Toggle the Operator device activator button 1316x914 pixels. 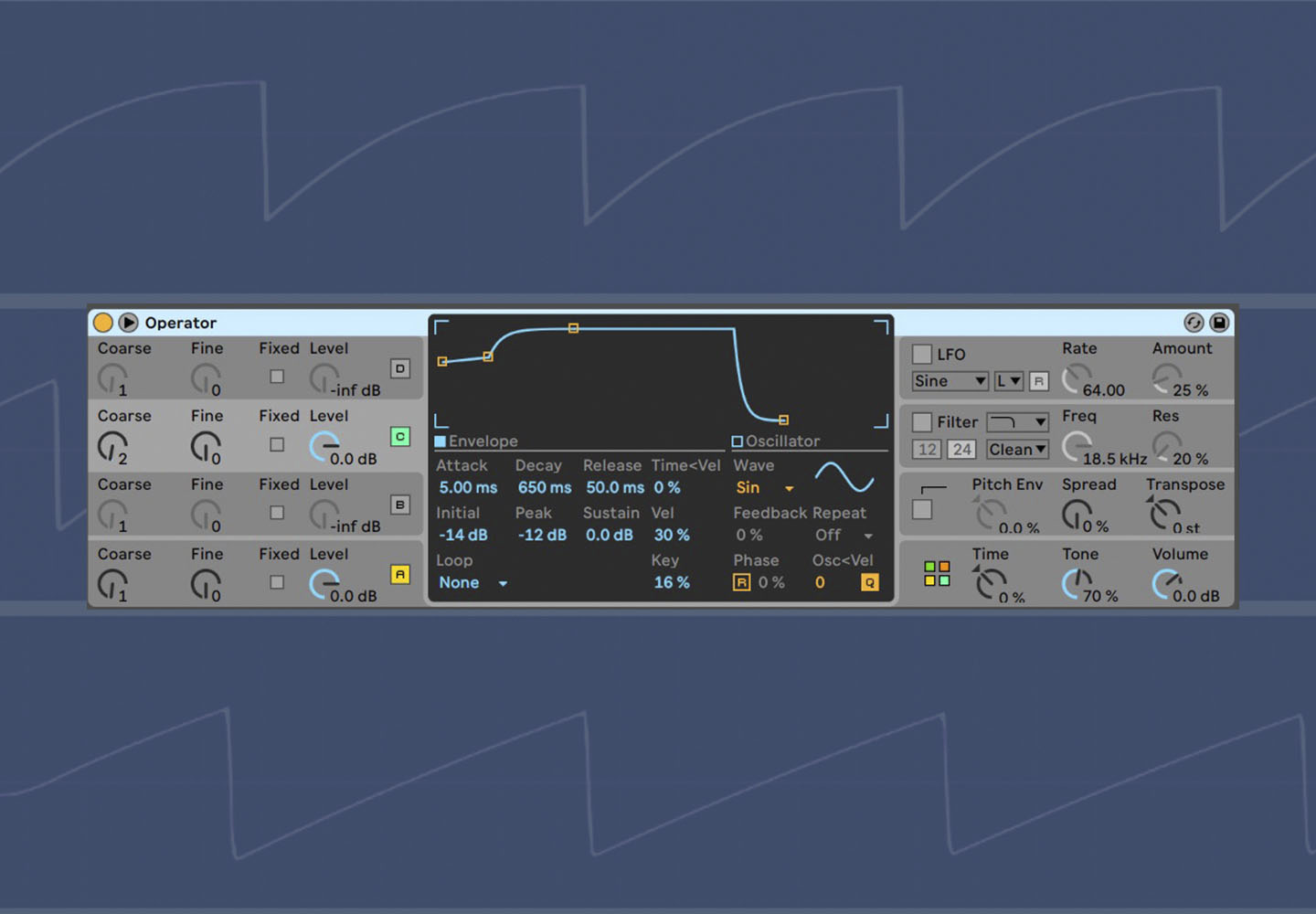pyautogui.click(x=103, y=323)
